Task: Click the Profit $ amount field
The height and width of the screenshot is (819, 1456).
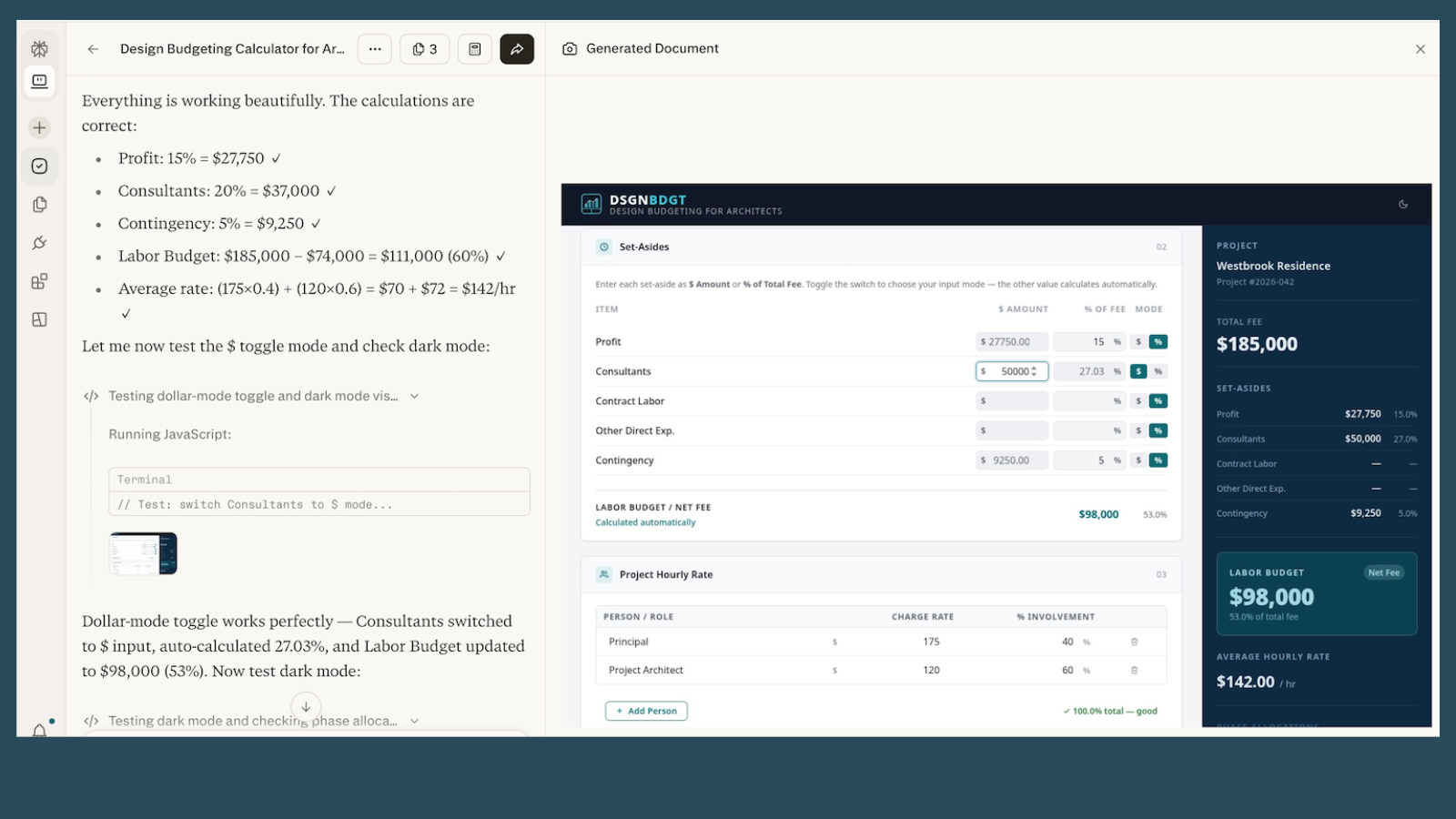Action: pos(1012,342)
